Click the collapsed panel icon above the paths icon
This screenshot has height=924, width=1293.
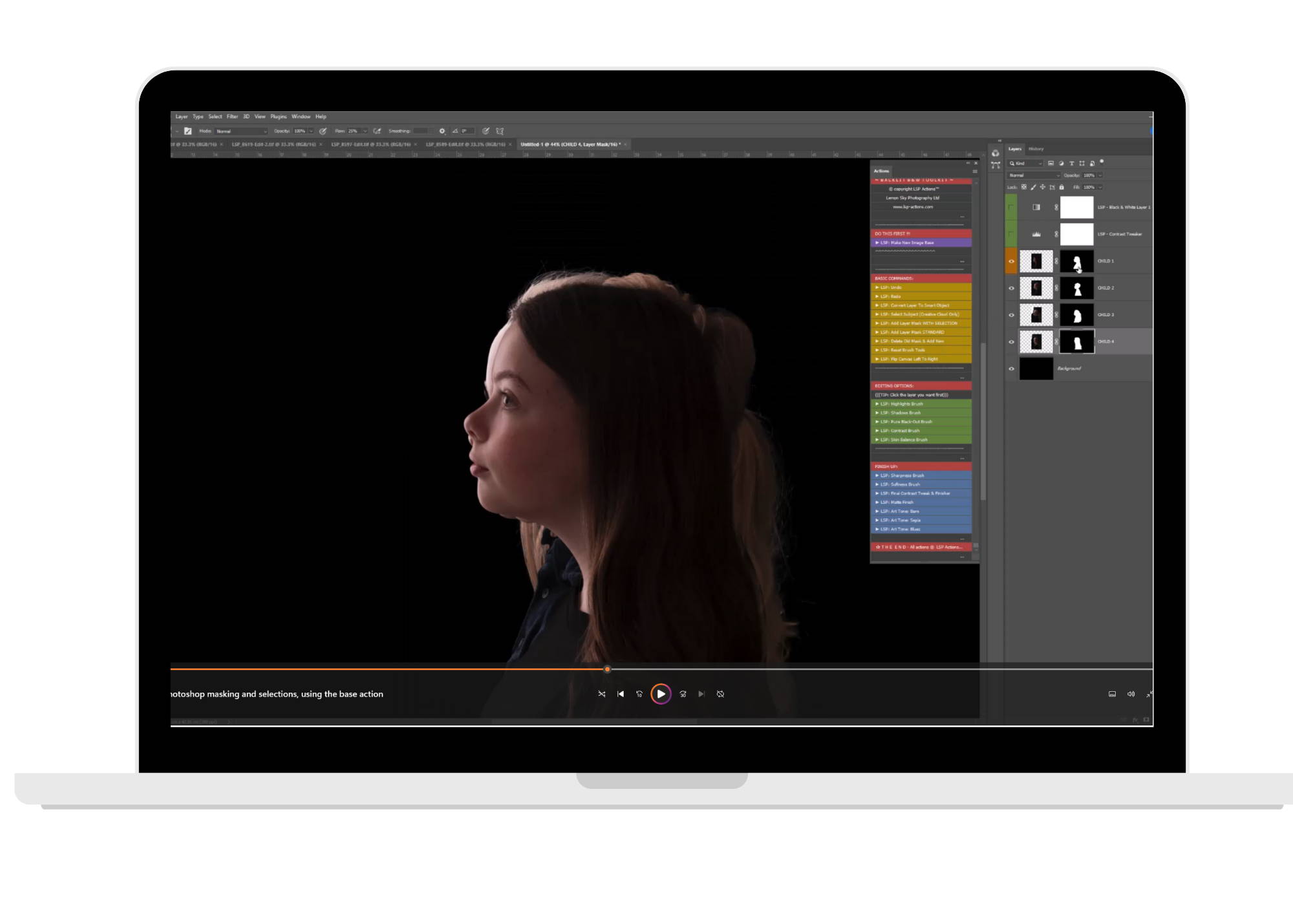996,153
